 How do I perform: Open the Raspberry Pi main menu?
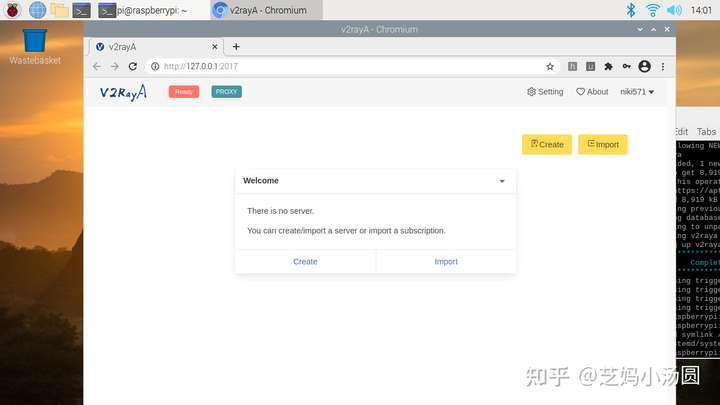tap(12, 10)
